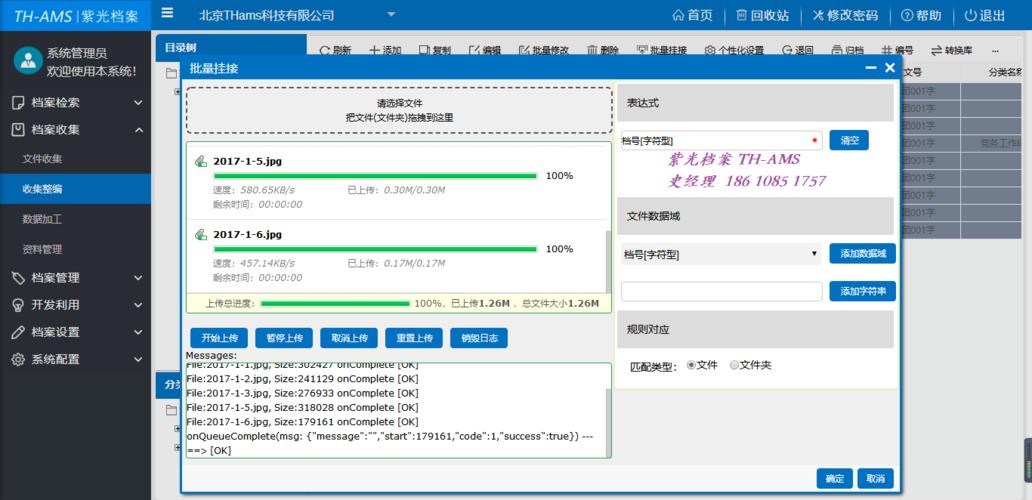Open 个性化设置 personalization settings
This screenshot has height=500, width=1032.
pos(734,51)
